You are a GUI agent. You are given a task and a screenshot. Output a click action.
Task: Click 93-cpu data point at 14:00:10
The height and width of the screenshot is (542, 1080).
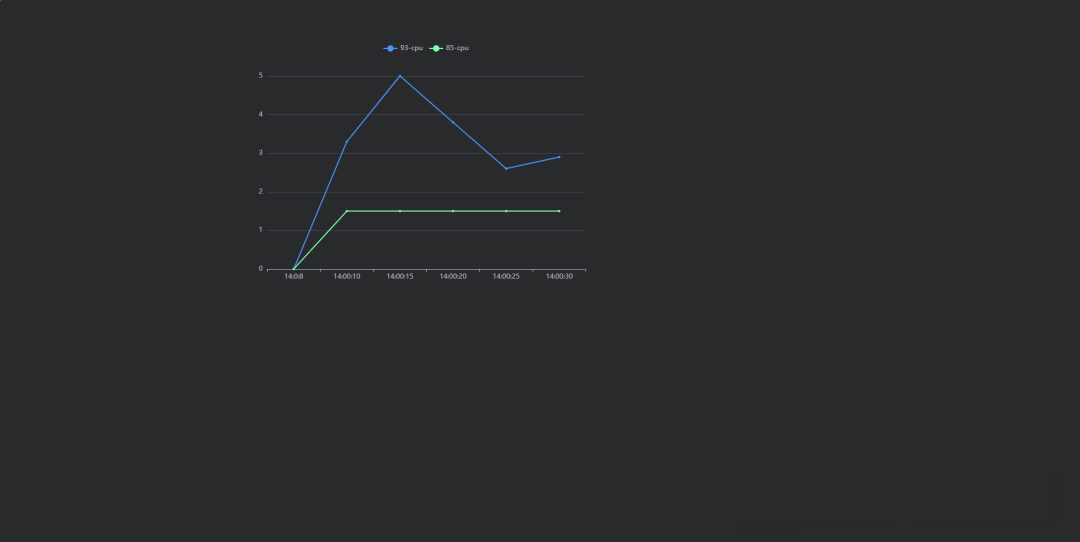pos(347,141)
